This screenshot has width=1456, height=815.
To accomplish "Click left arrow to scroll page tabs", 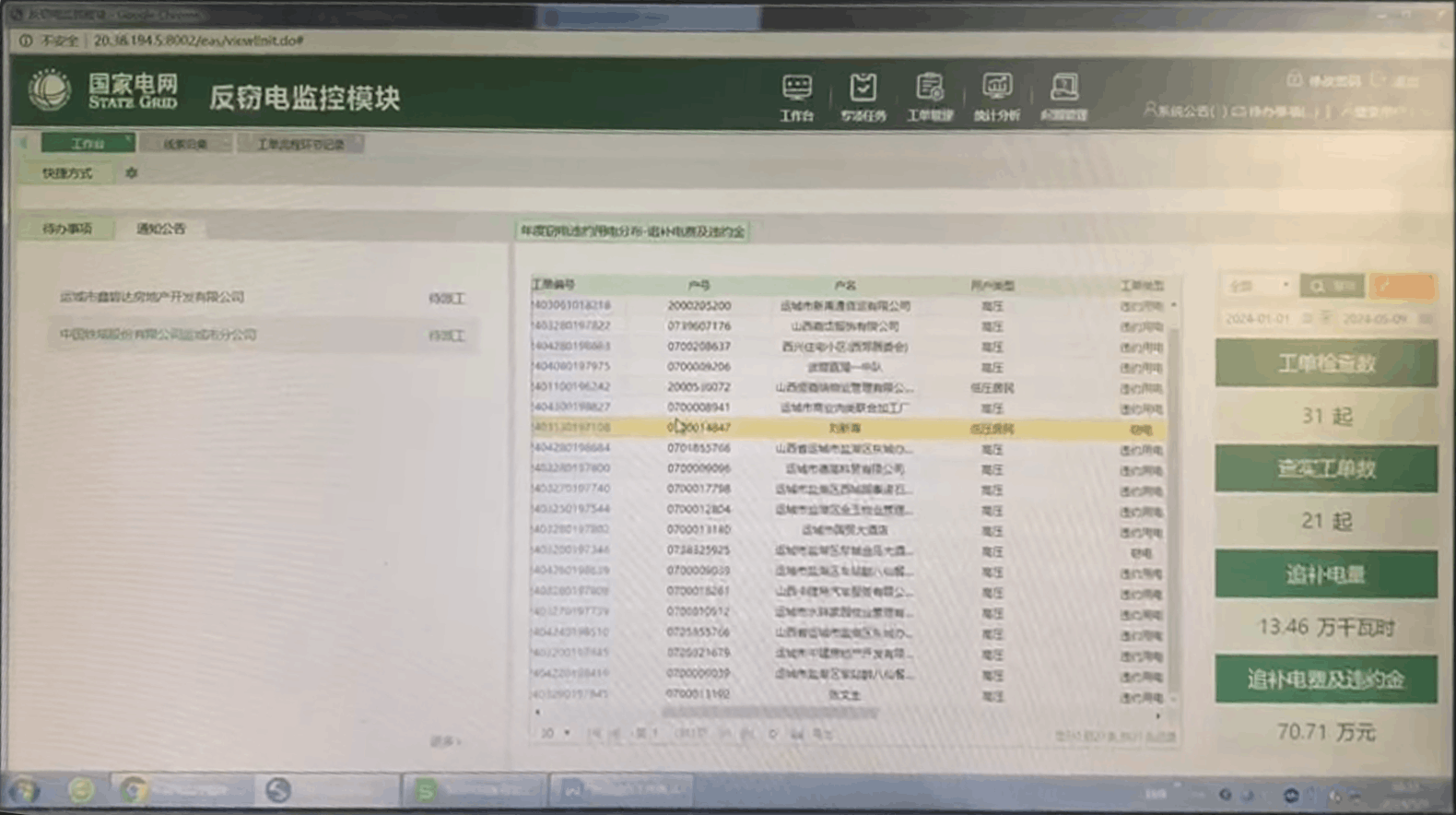I will [x=24, y=144].
